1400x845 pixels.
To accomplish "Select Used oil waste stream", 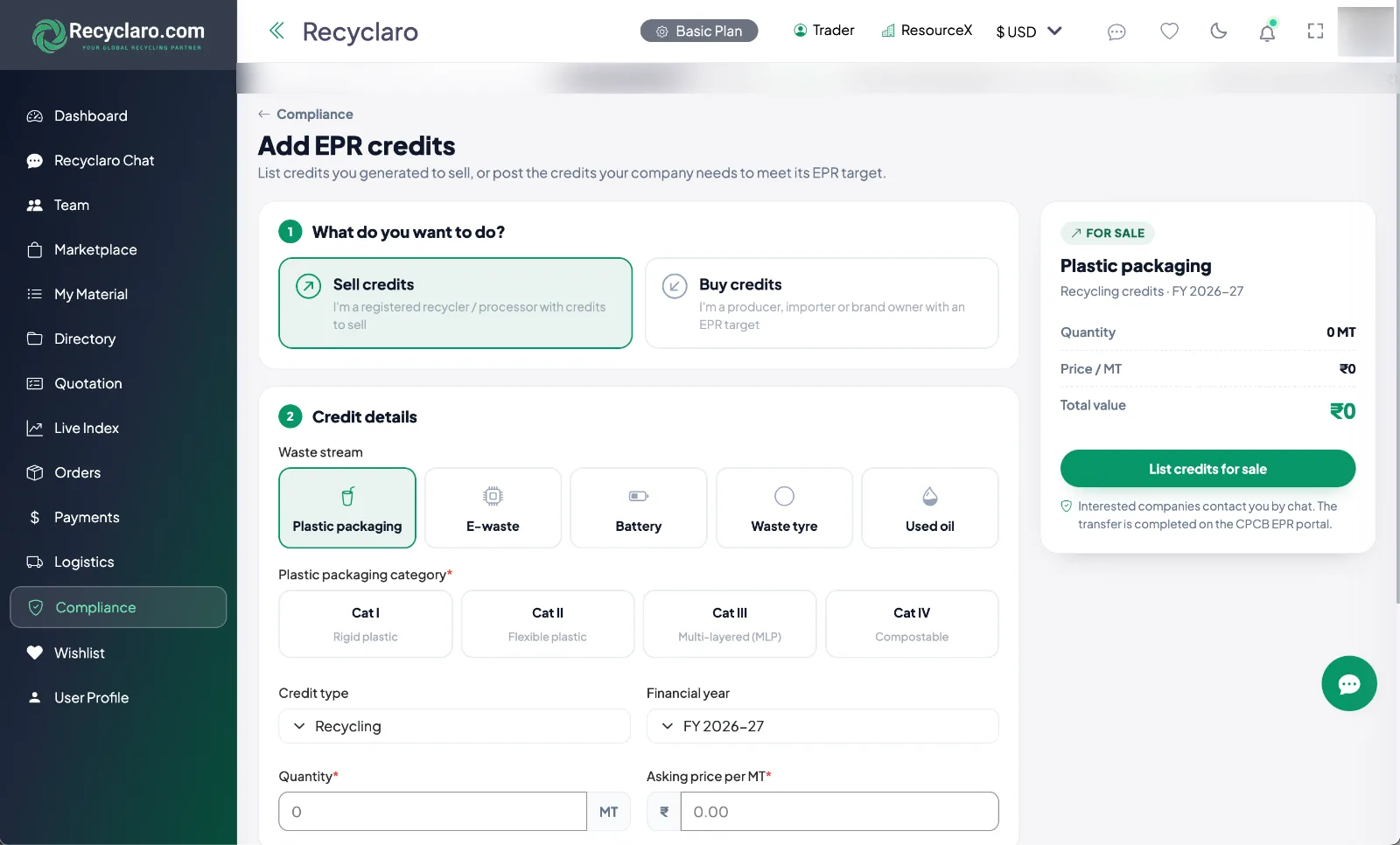I will pos(930,508).
